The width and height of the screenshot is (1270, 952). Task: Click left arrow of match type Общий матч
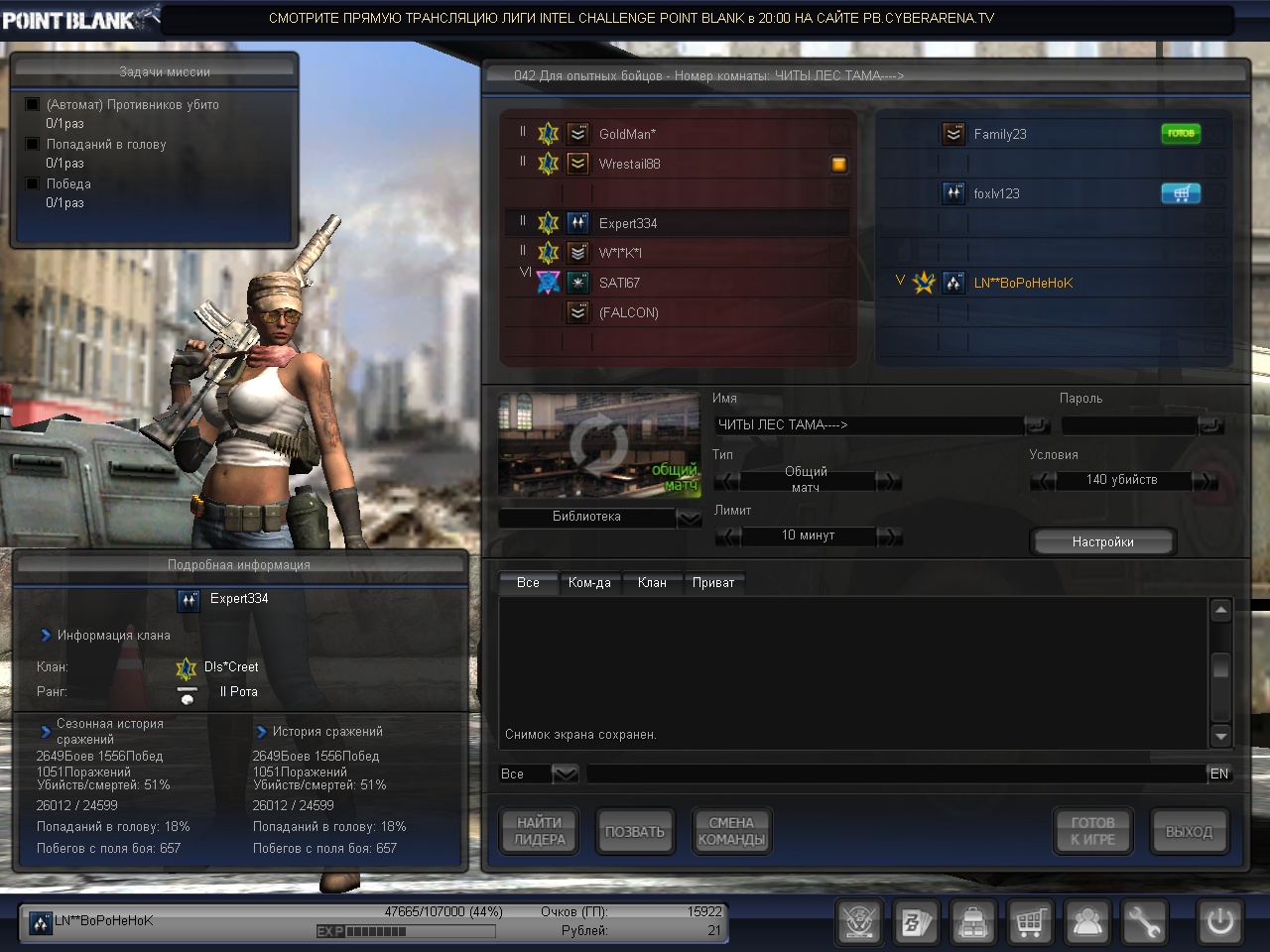point(726,481)
